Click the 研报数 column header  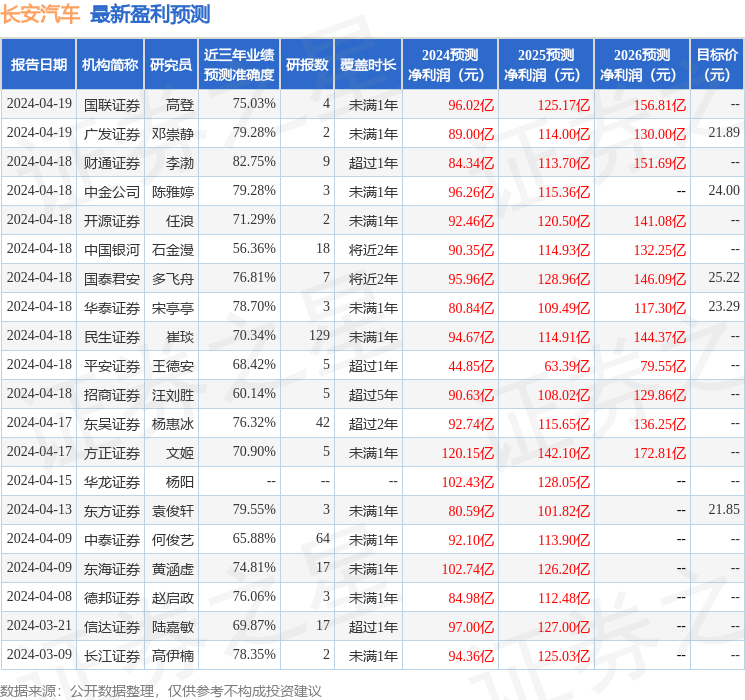307,65
